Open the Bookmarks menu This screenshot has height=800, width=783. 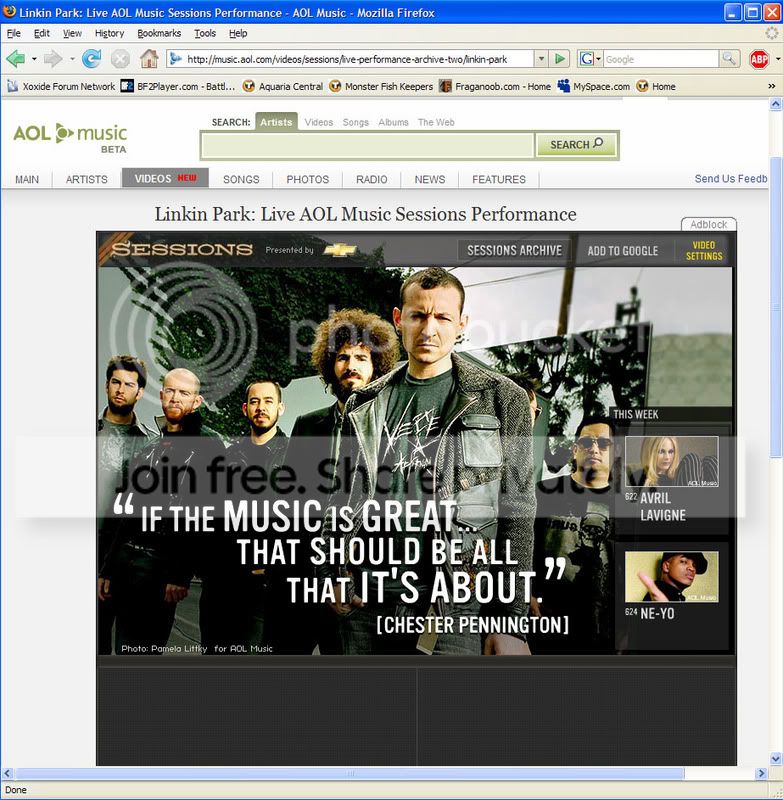159,33
